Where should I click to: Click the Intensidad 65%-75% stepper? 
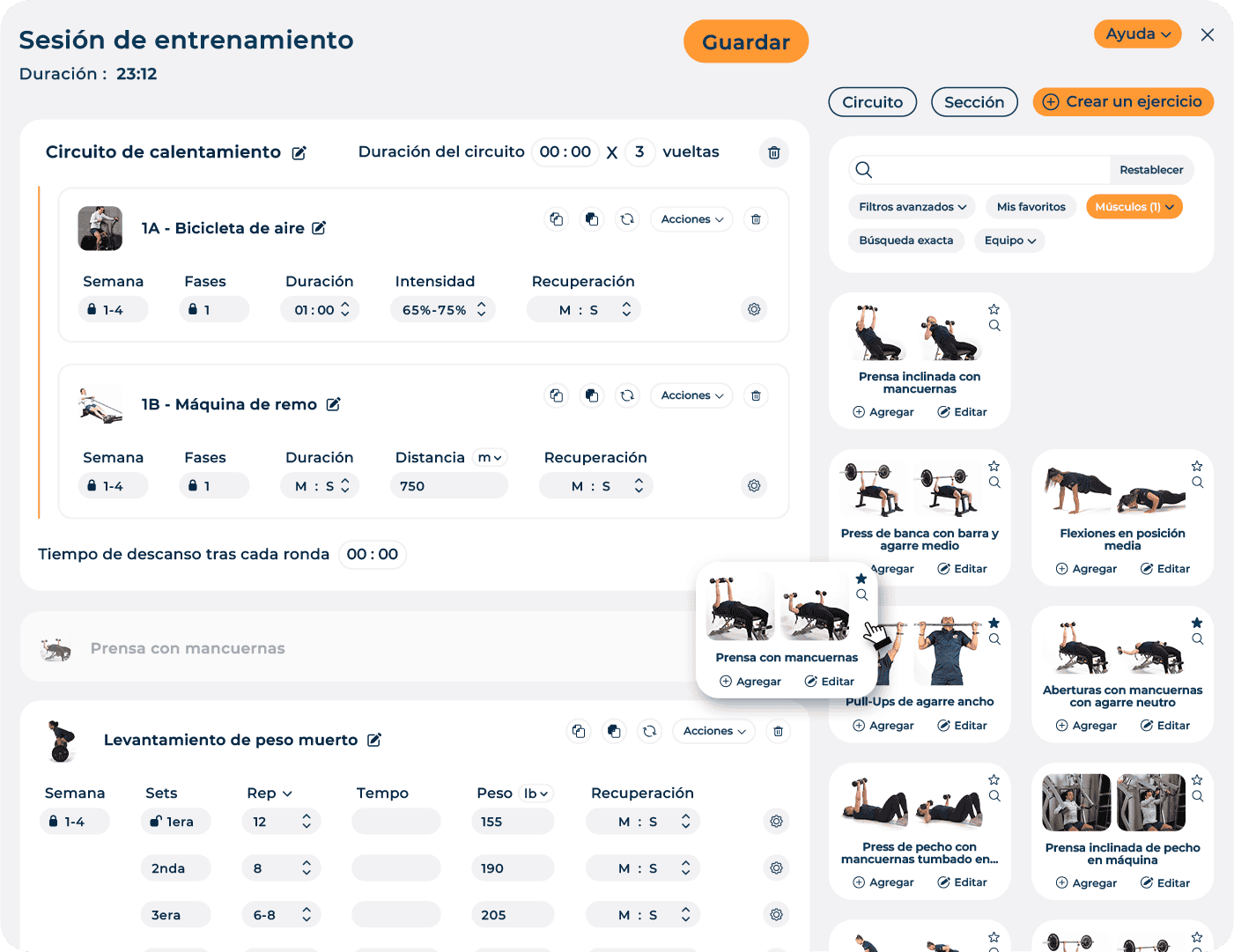[482, 310]
